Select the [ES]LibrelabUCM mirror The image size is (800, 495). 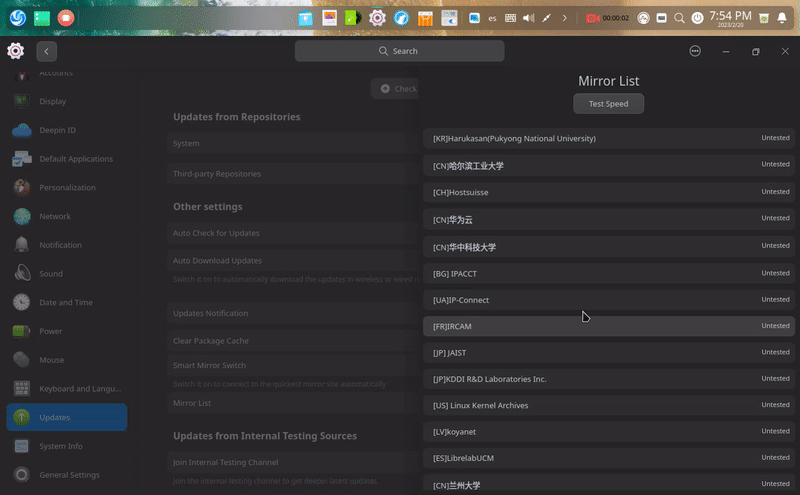click(609, 458)
